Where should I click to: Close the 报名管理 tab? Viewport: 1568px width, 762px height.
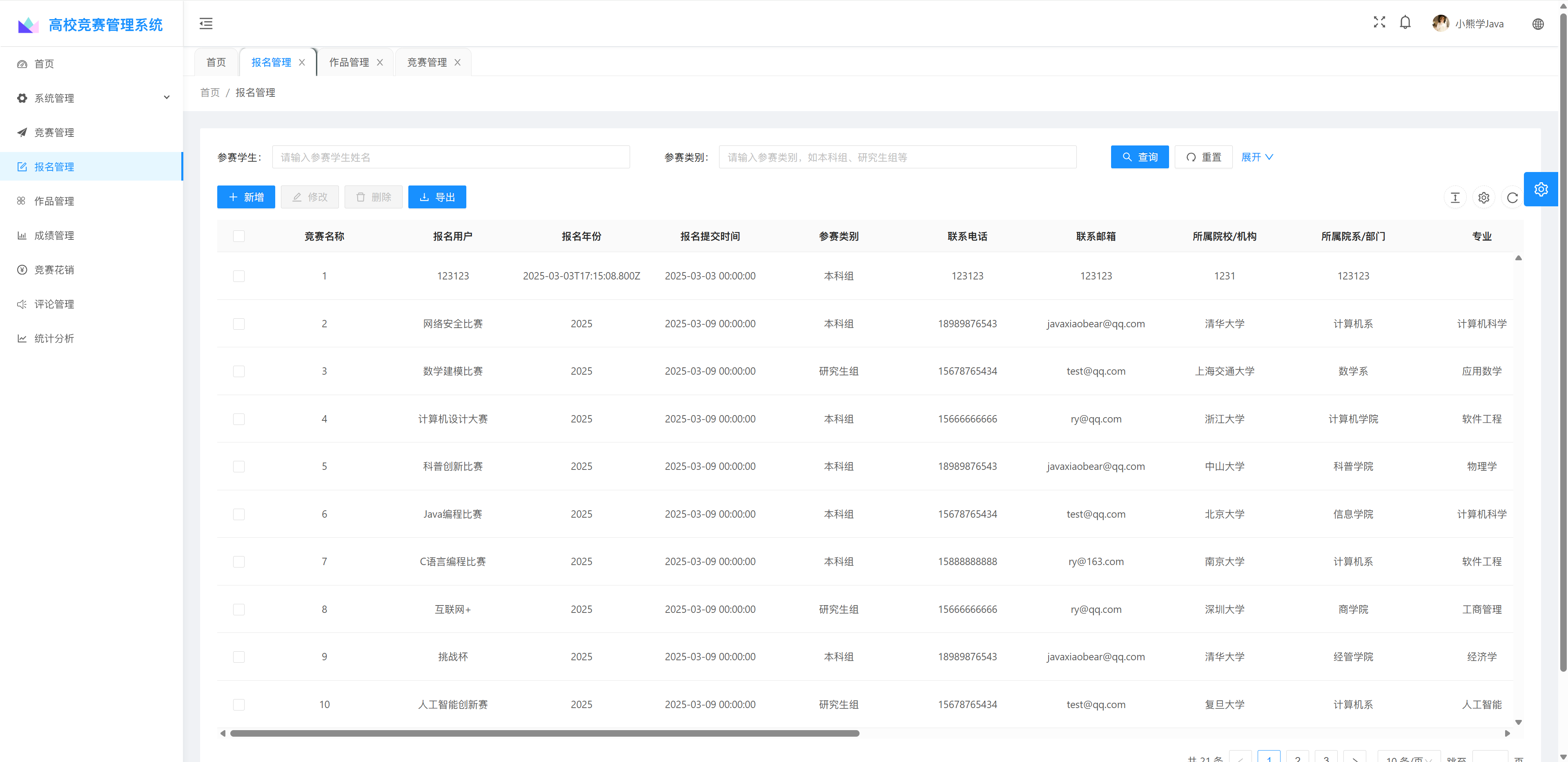point(302,62)
